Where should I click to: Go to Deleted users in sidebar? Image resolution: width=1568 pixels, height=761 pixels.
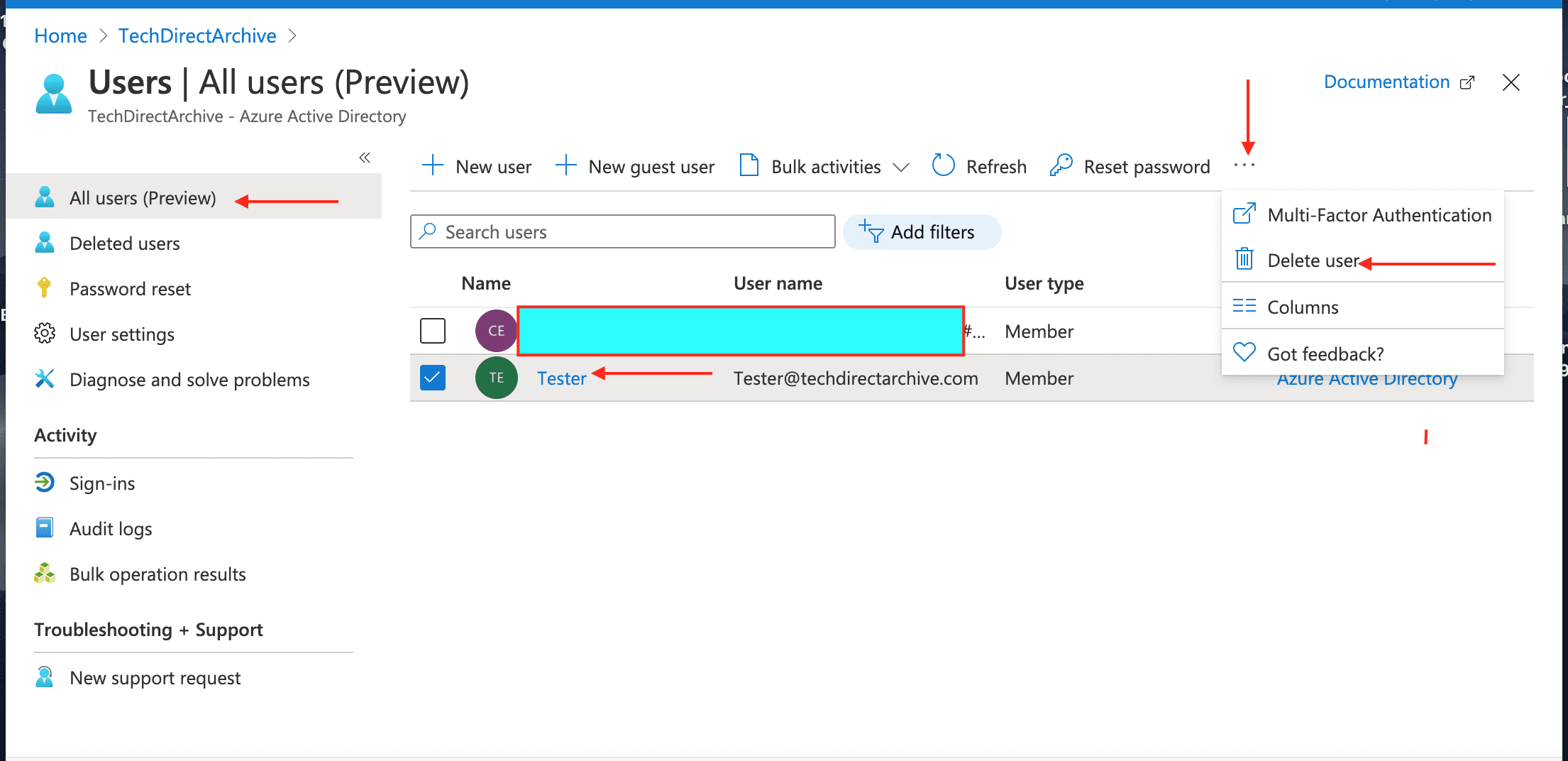(x=124, y=243)
